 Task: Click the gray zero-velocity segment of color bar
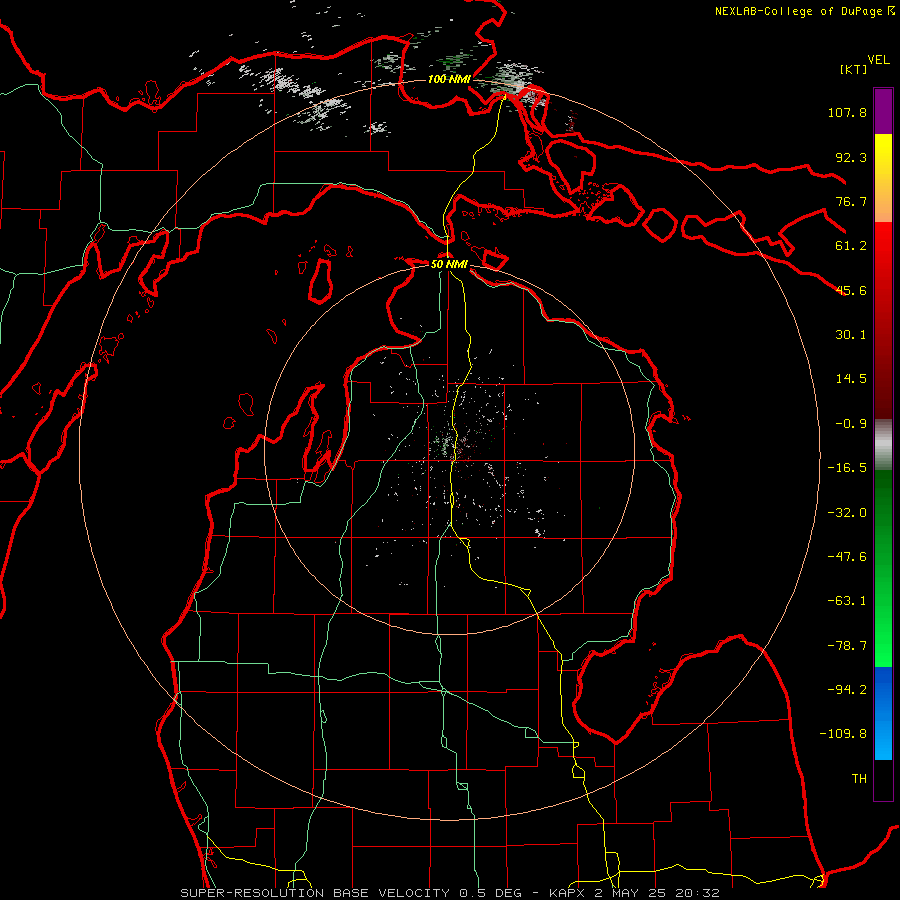click(883, 445)
